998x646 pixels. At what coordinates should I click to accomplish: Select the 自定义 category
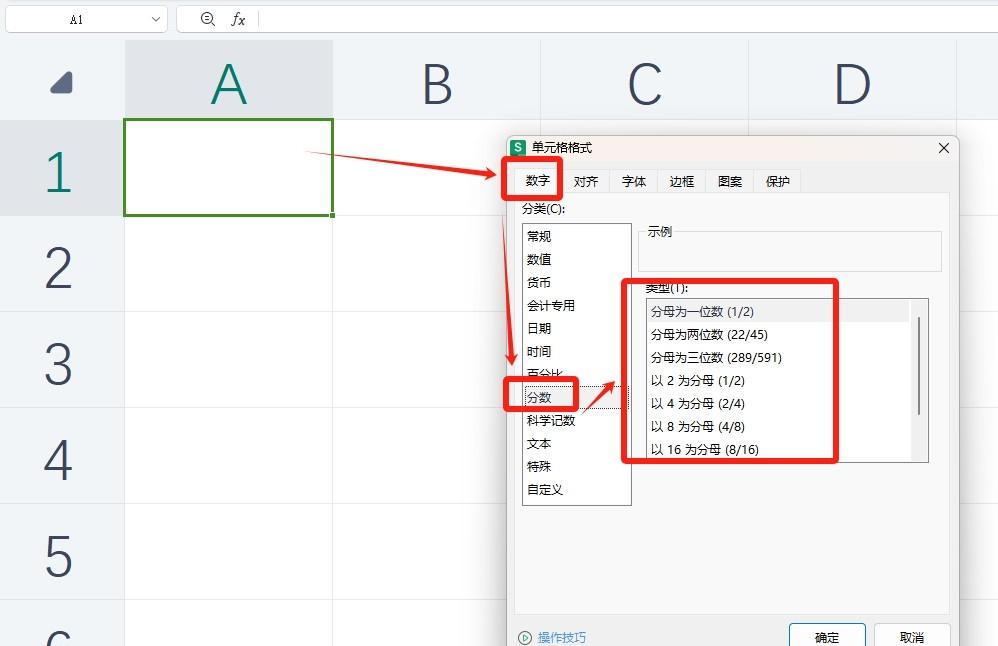click(x=576, y=489)
